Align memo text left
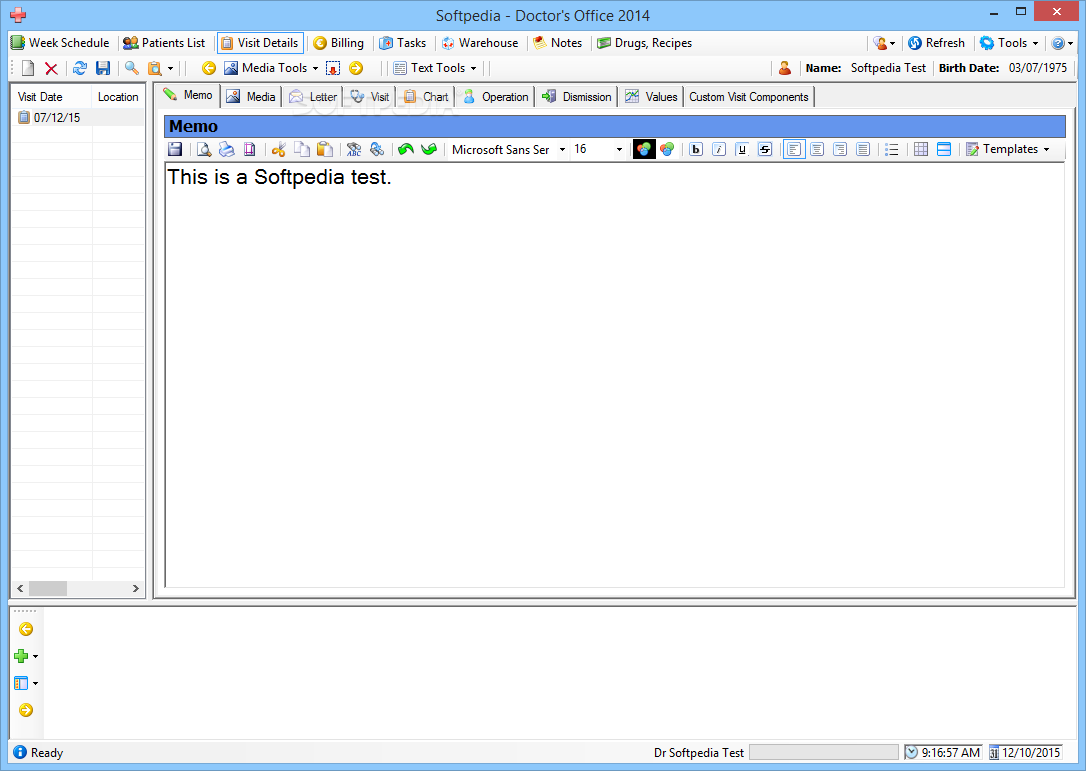 pyautogui.click(x=794, y=149)
